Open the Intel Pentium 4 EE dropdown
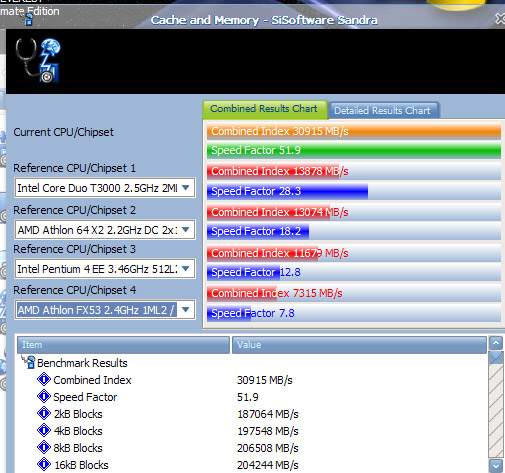 click(x=186, y=269)
